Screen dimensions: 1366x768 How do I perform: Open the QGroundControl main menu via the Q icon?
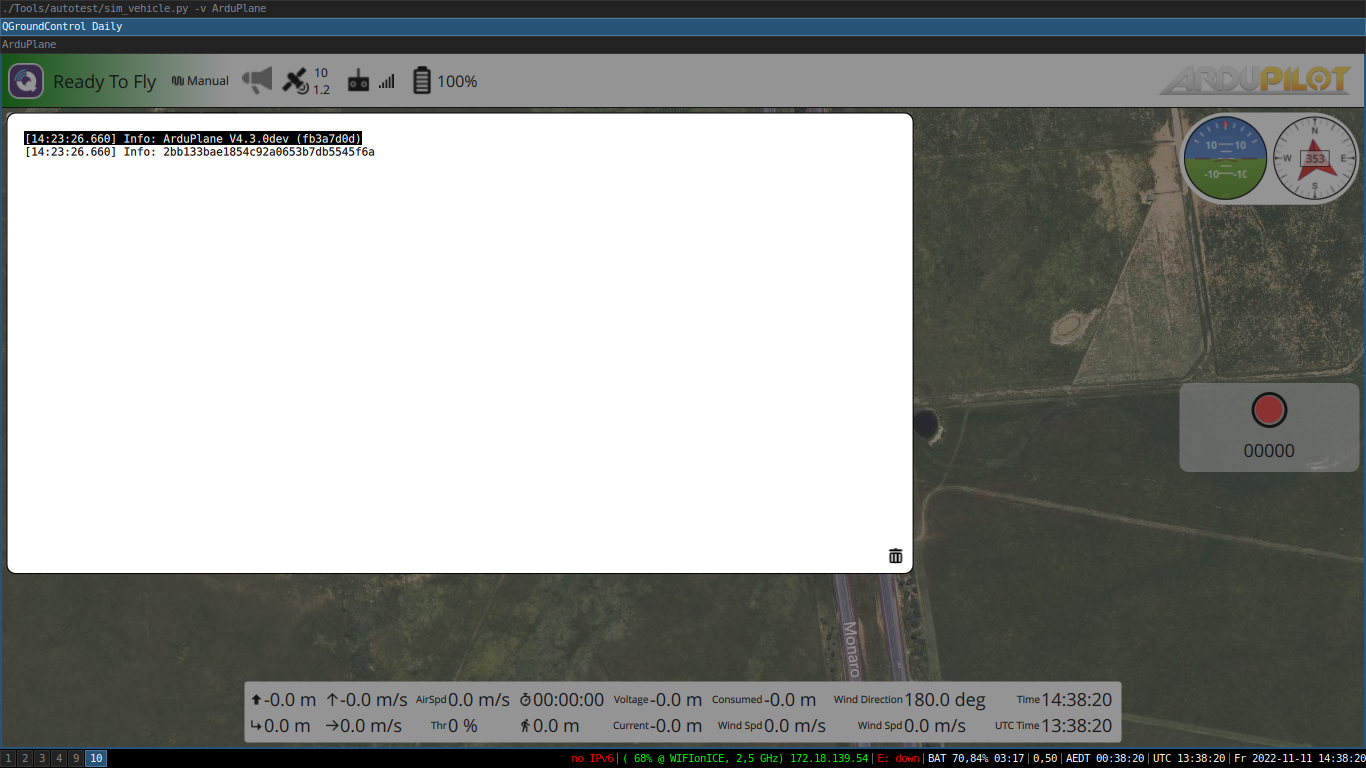[x=25, y=81]
